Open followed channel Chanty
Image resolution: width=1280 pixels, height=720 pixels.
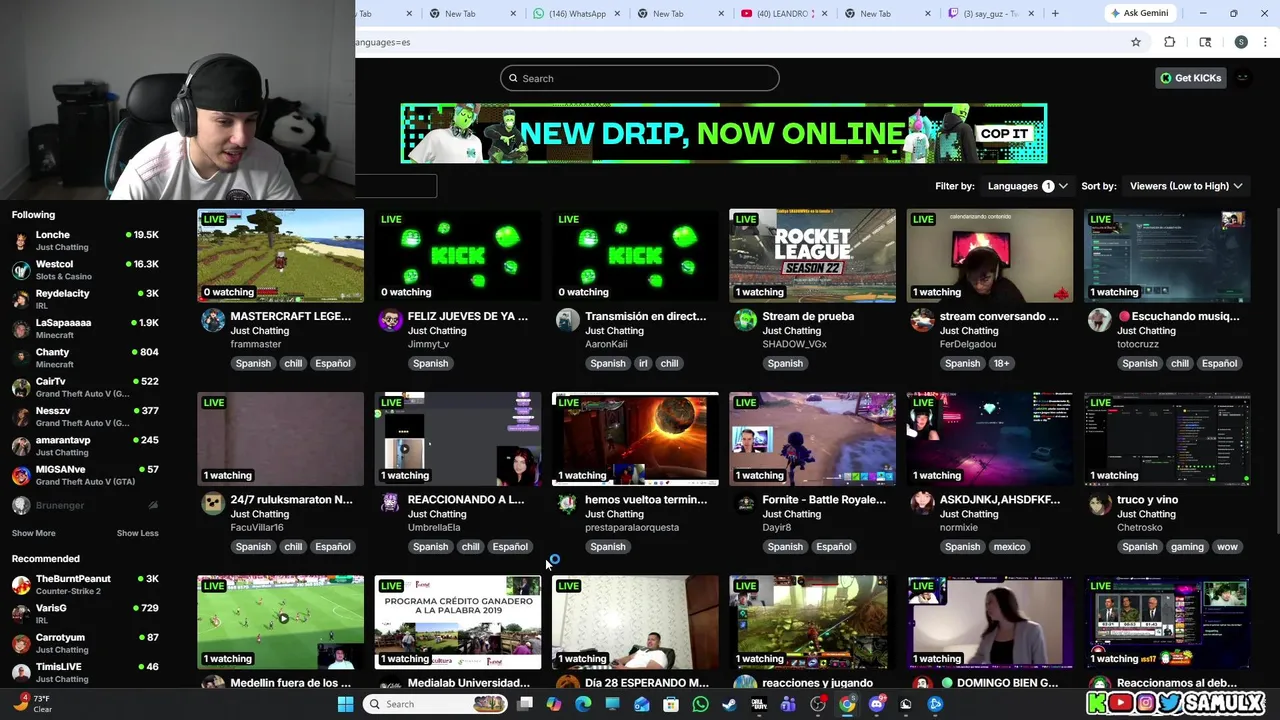point(85,358)
